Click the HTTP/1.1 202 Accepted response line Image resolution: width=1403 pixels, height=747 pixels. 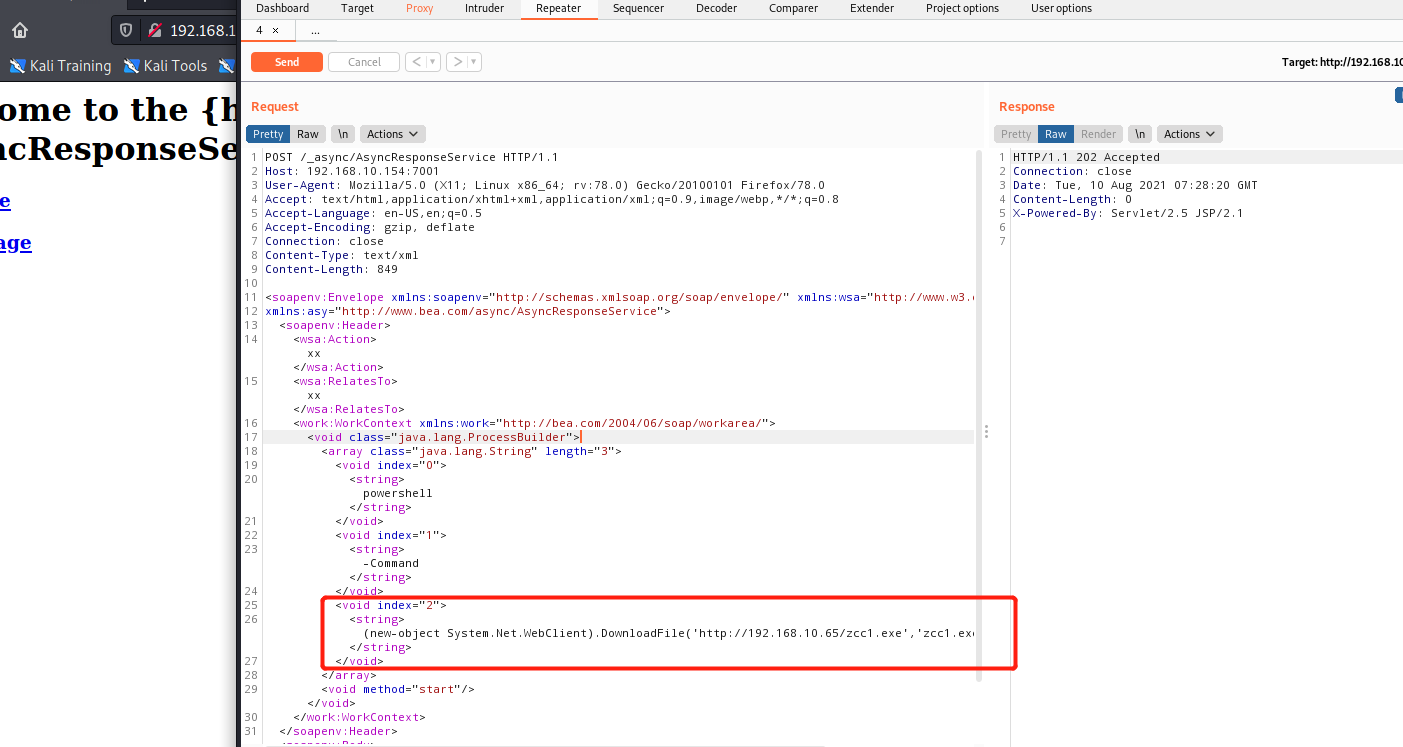click(1086, 157)
